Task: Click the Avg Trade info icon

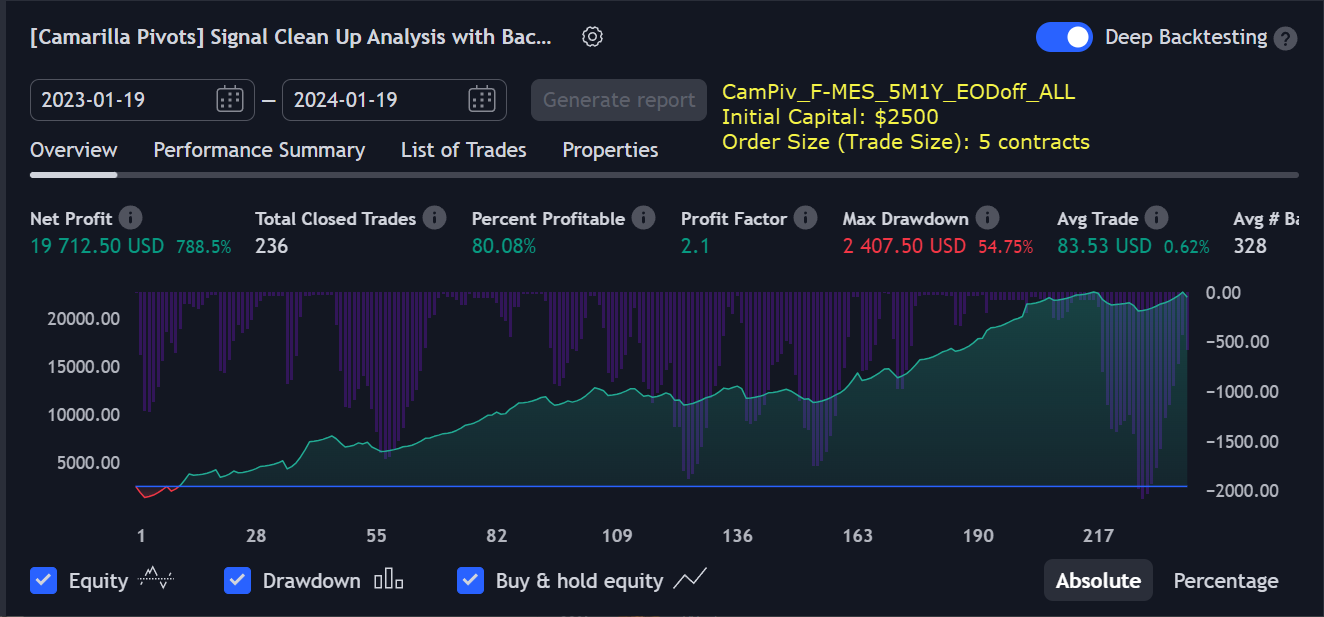Action: (1156, 218)
